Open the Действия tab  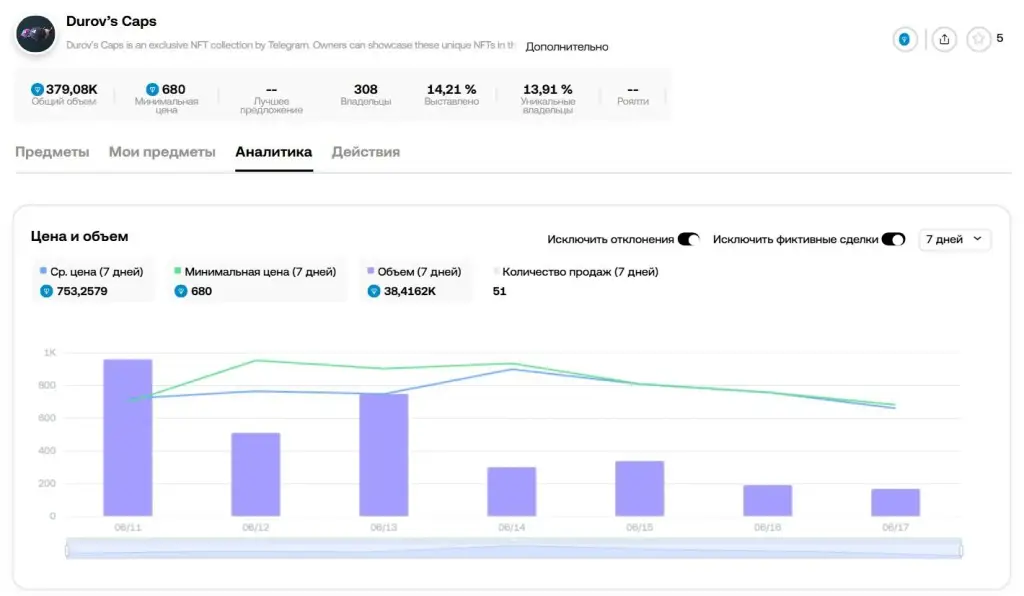point(366,152)
